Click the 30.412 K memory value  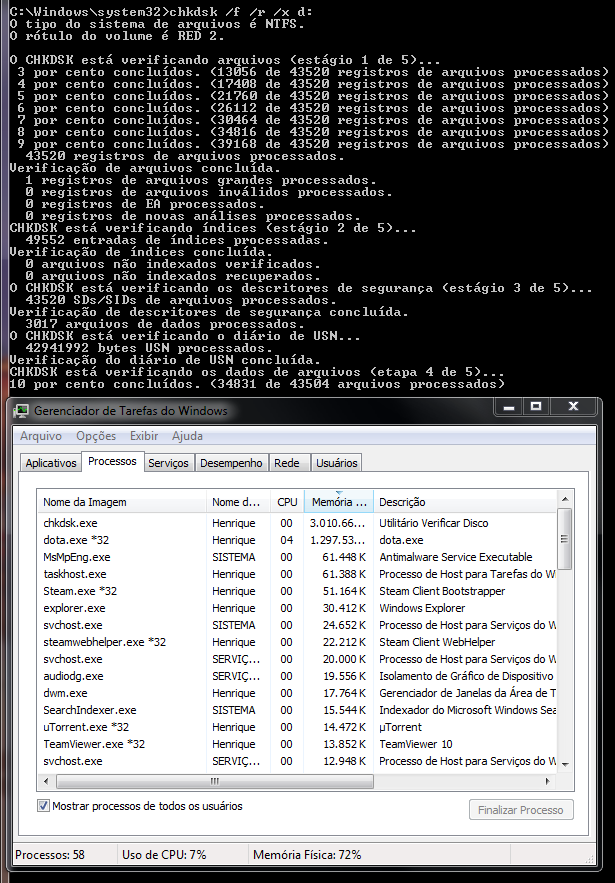coord(344,608)
